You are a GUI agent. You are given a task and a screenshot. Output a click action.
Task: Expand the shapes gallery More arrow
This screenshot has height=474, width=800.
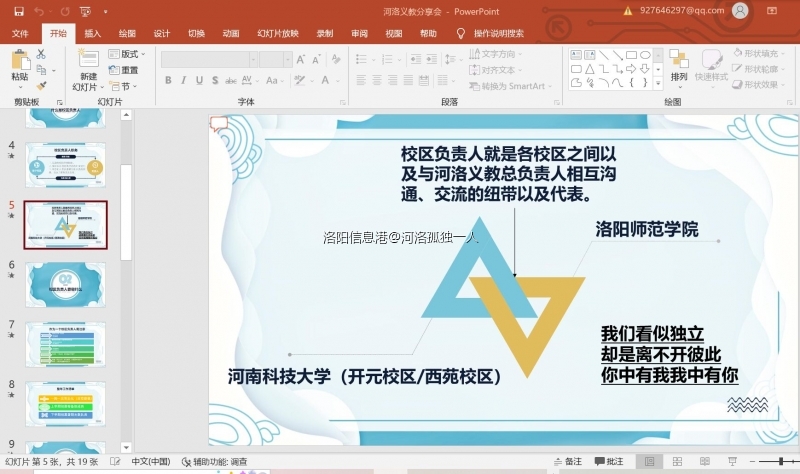658,82
